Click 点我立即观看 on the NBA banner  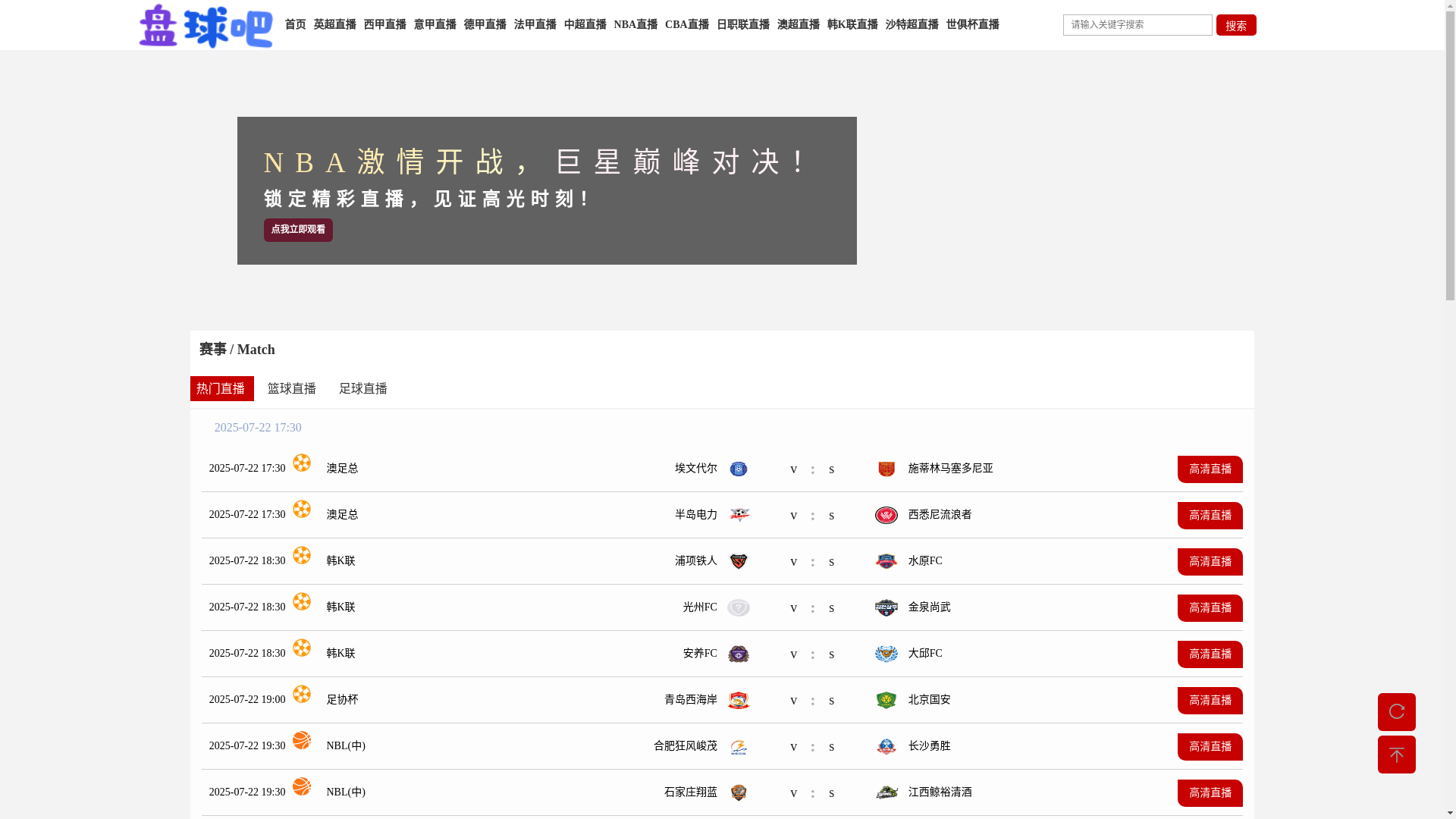tap(298, 230)
